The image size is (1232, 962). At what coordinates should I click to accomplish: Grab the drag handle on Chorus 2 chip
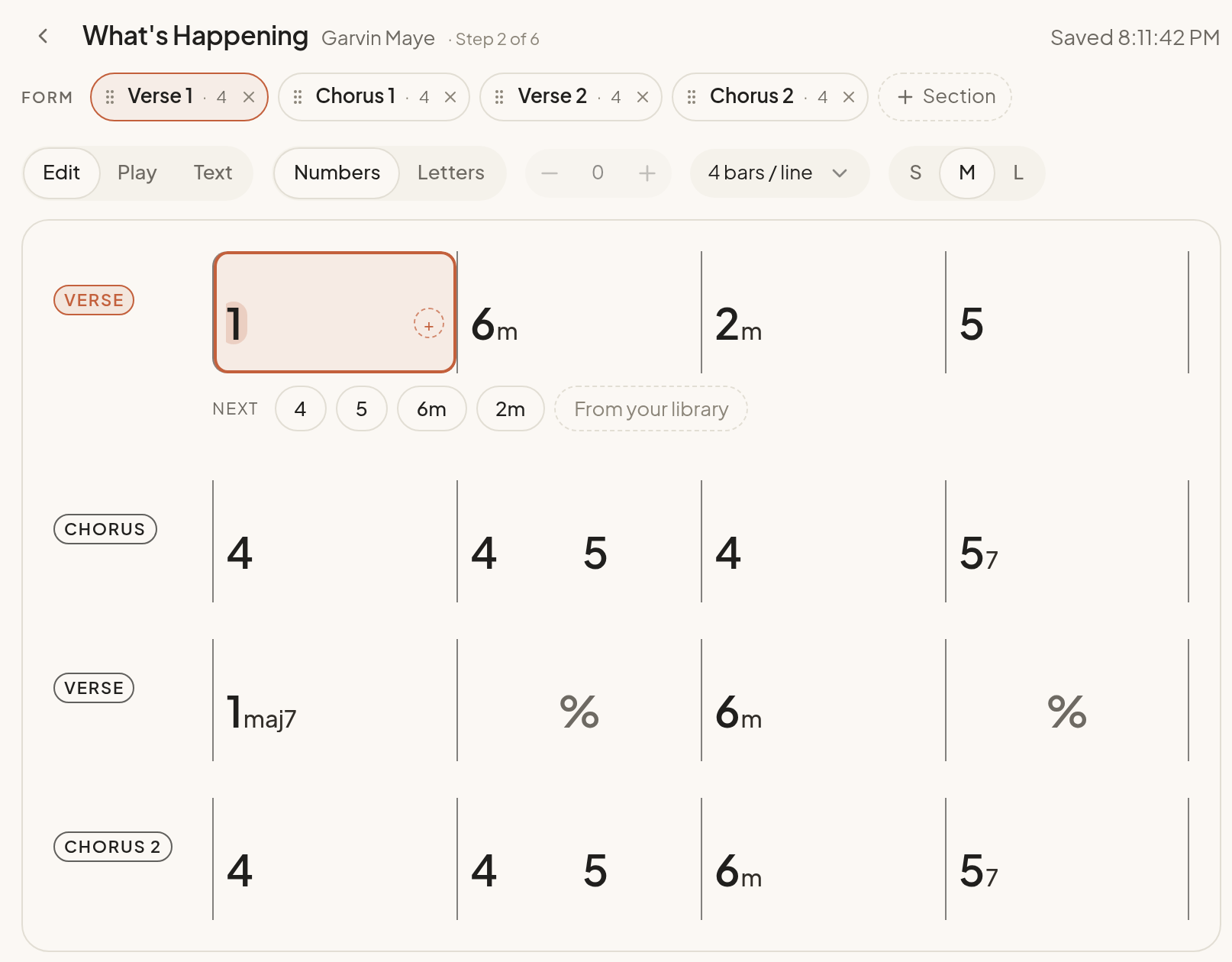point(692,97)
